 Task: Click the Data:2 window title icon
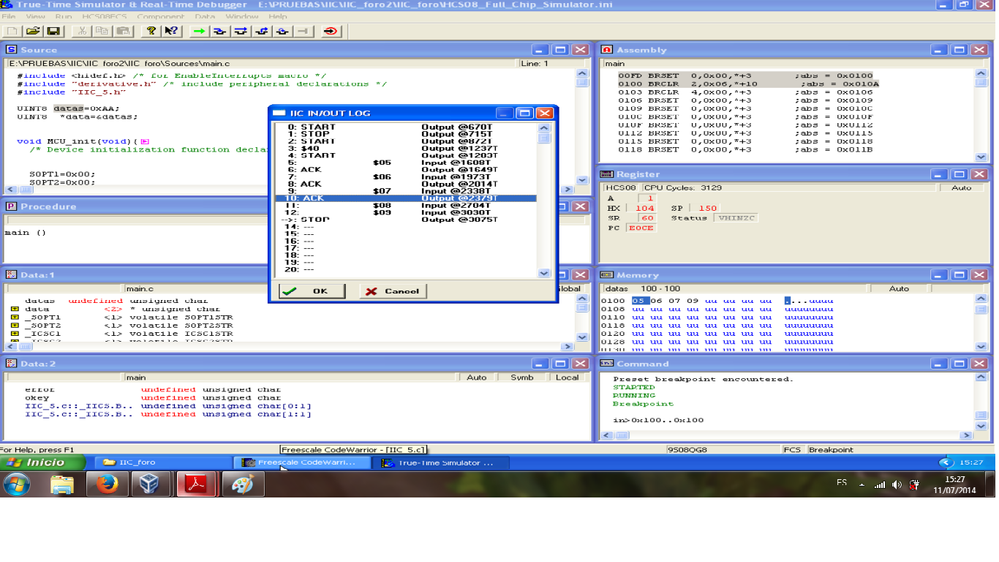coord(11,363)
